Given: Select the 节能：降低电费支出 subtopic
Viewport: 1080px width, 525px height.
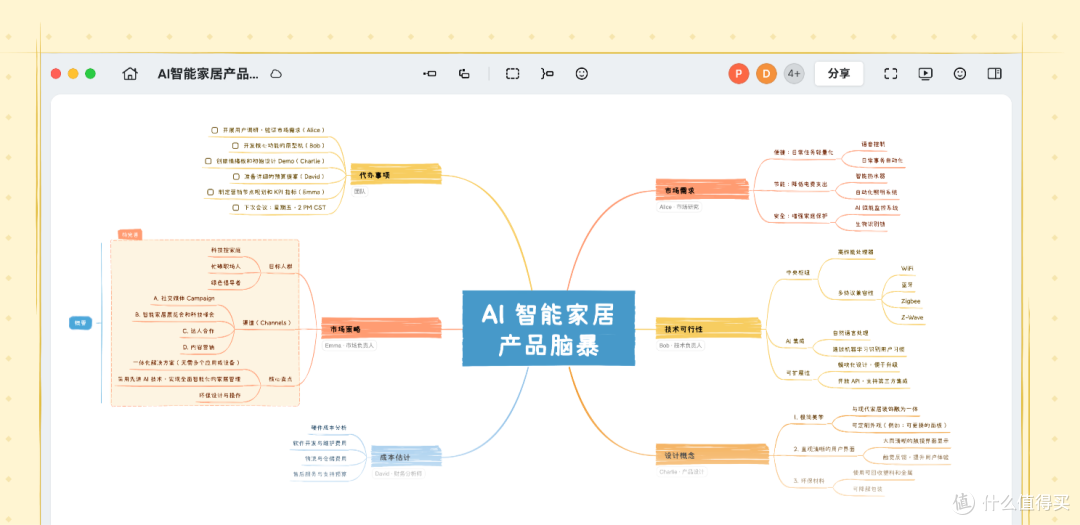Looking at the screenshot, I should pyautogui.click(x=801, y=184).
